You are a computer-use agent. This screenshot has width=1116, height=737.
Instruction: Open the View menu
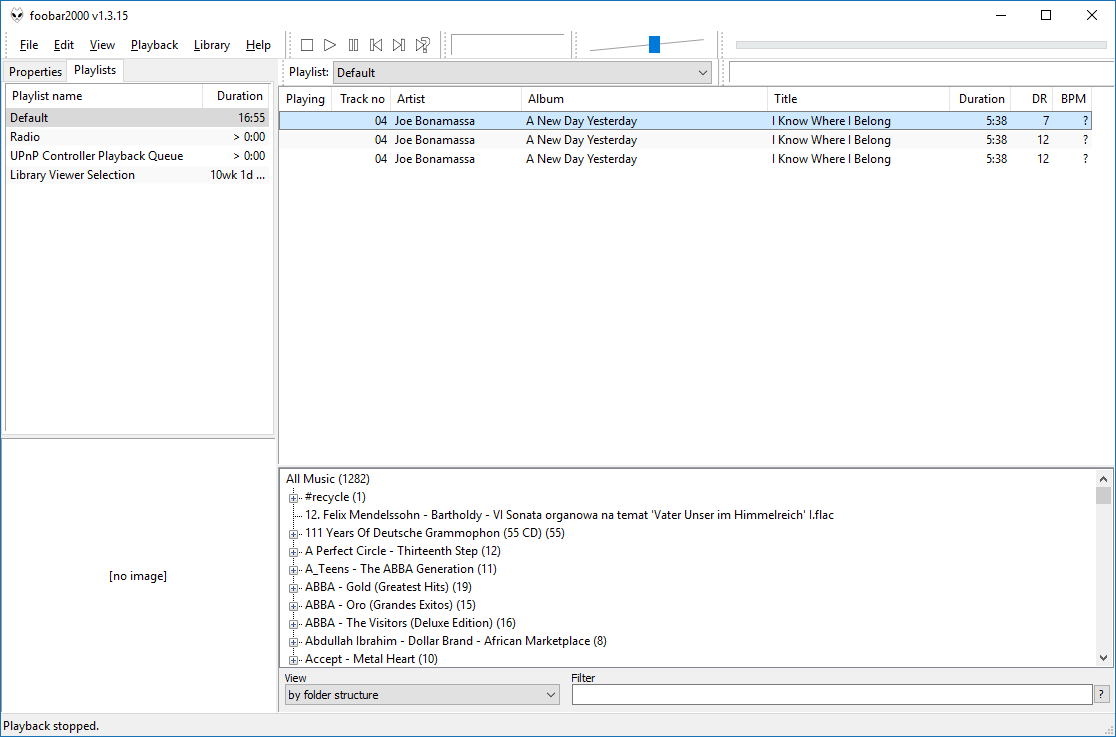(x=102, y=45)
